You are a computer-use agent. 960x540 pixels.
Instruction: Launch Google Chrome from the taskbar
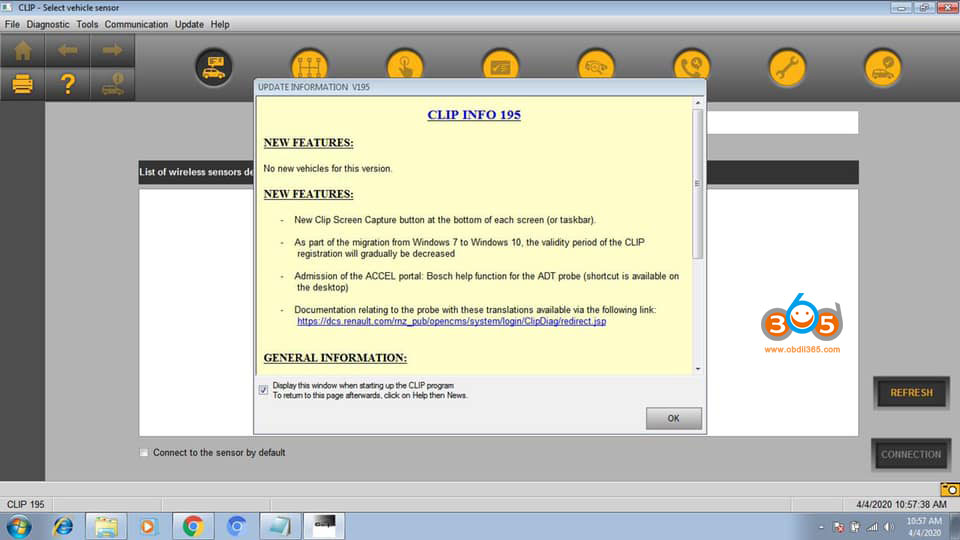193,527
